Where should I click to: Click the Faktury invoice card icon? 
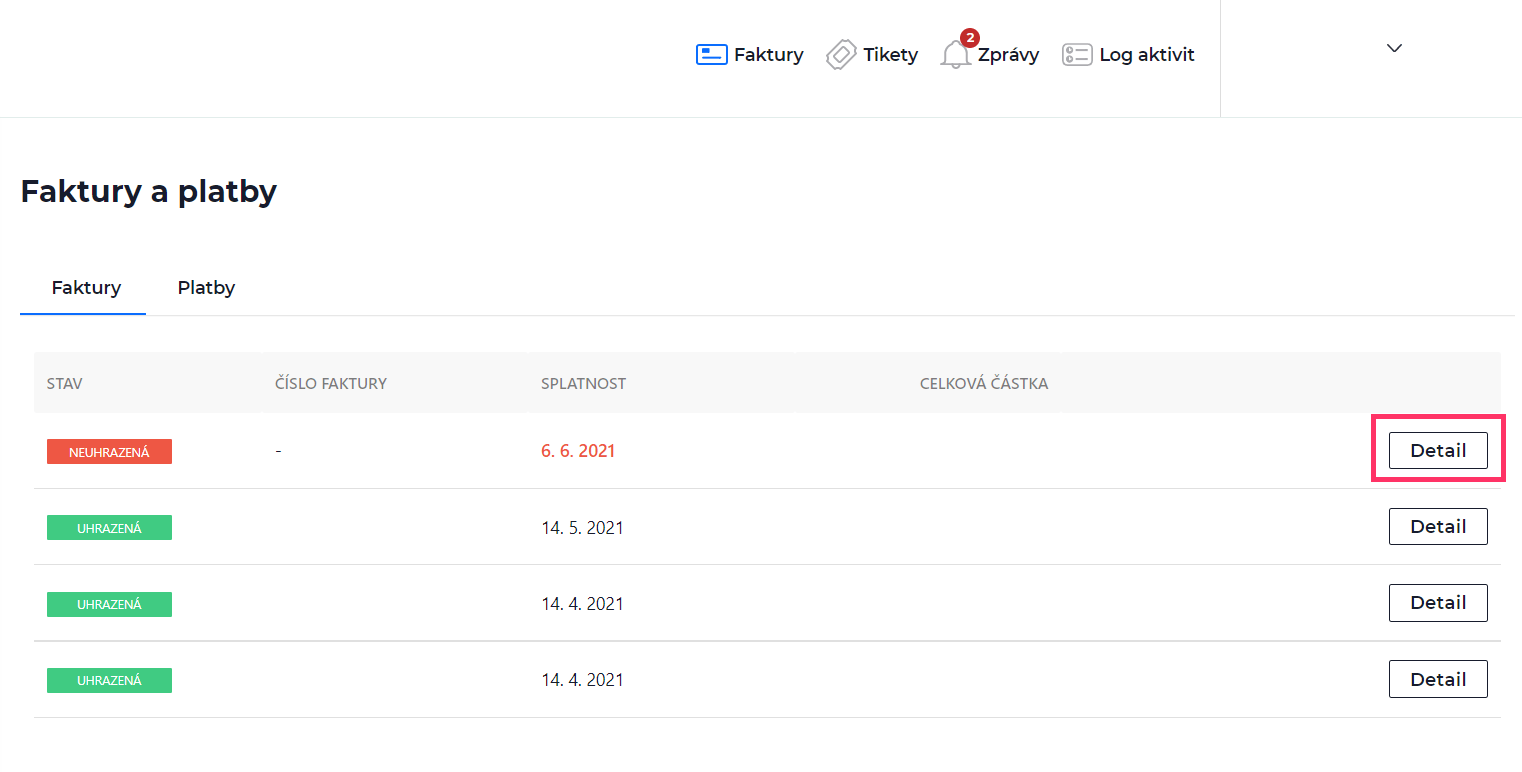pyautogui.click(x=711, y=55)
